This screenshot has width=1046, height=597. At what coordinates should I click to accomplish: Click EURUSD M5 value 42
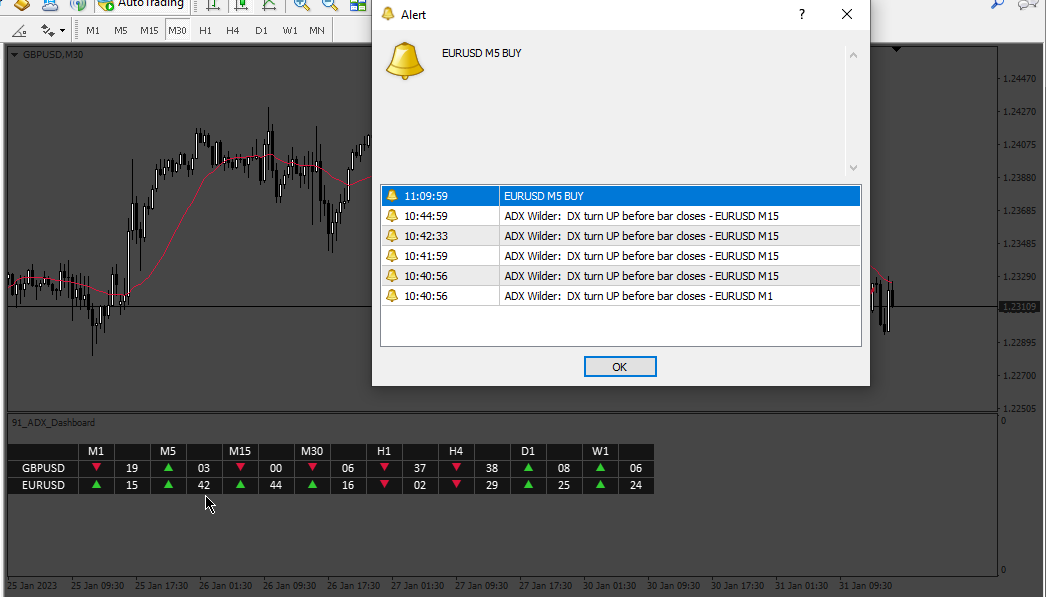tap(204, 486)
